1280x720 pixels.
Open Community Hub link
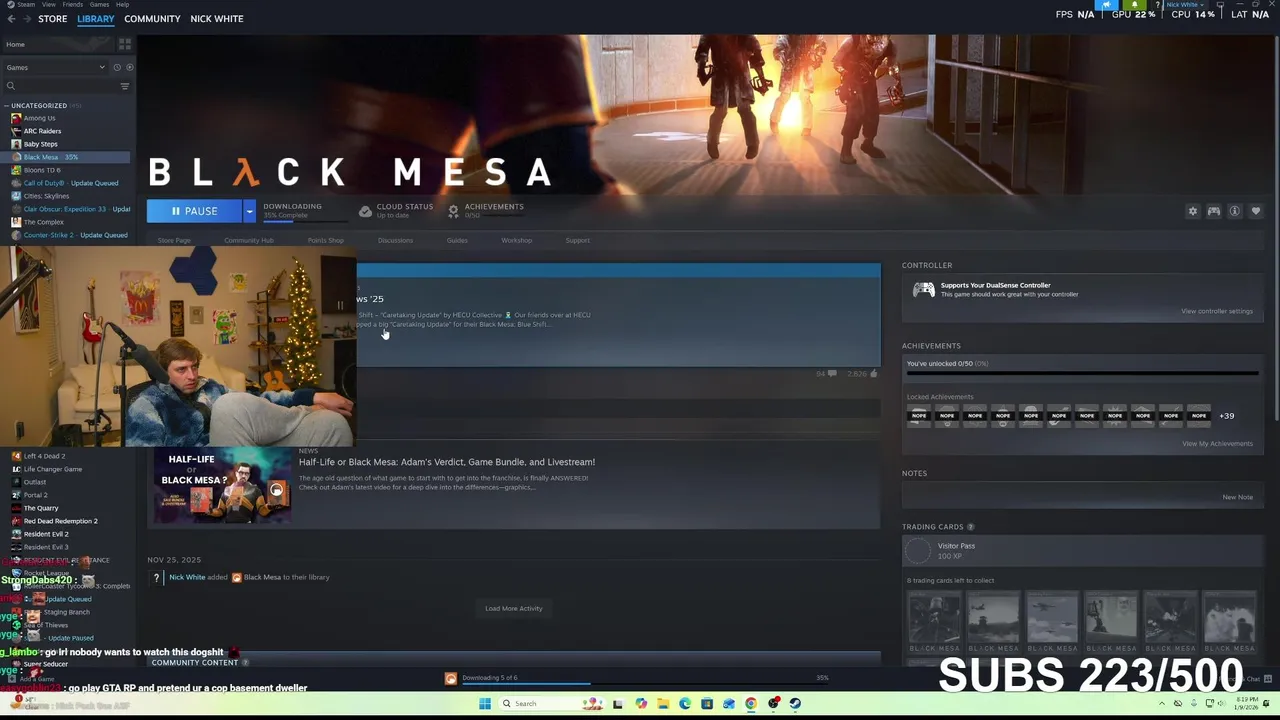click(x=248, y=240)
